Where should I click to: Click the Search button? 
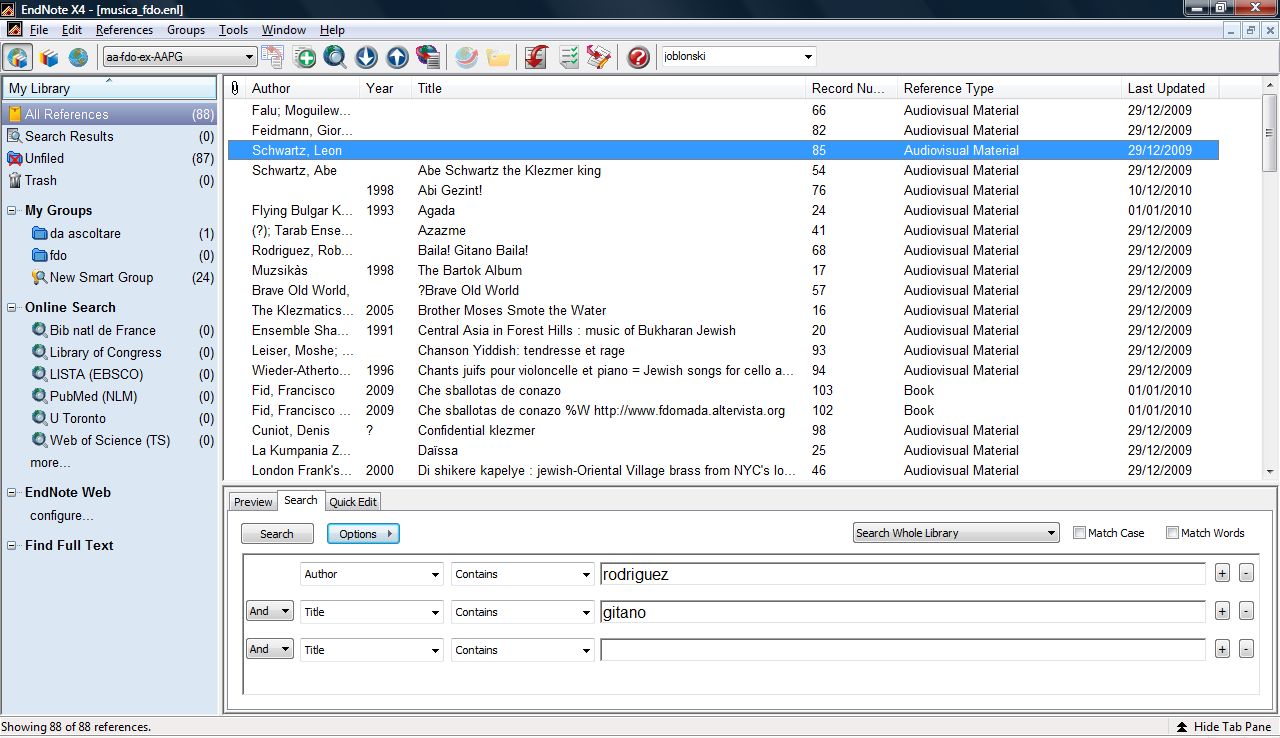277,534
